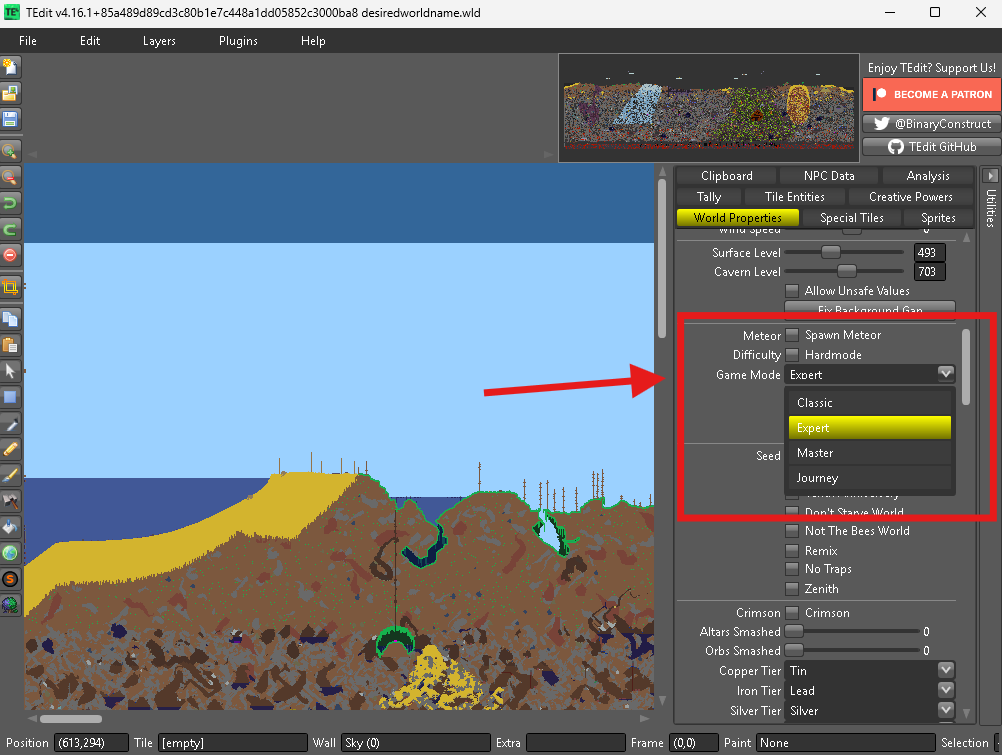Click the New World toolbar icon
This screenshot has width=1002, height=755.
tap(10, 67)
